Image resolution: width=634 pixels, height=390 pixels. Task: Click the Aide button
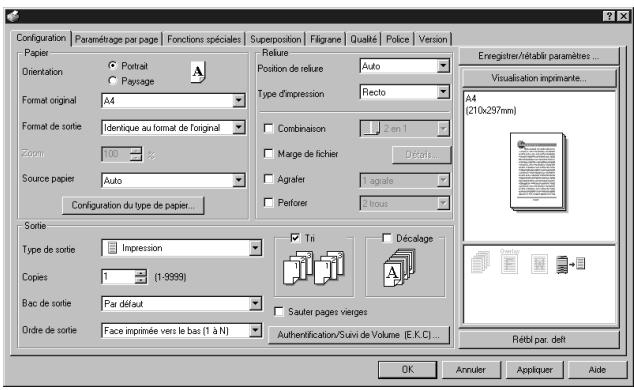(597, 369)
